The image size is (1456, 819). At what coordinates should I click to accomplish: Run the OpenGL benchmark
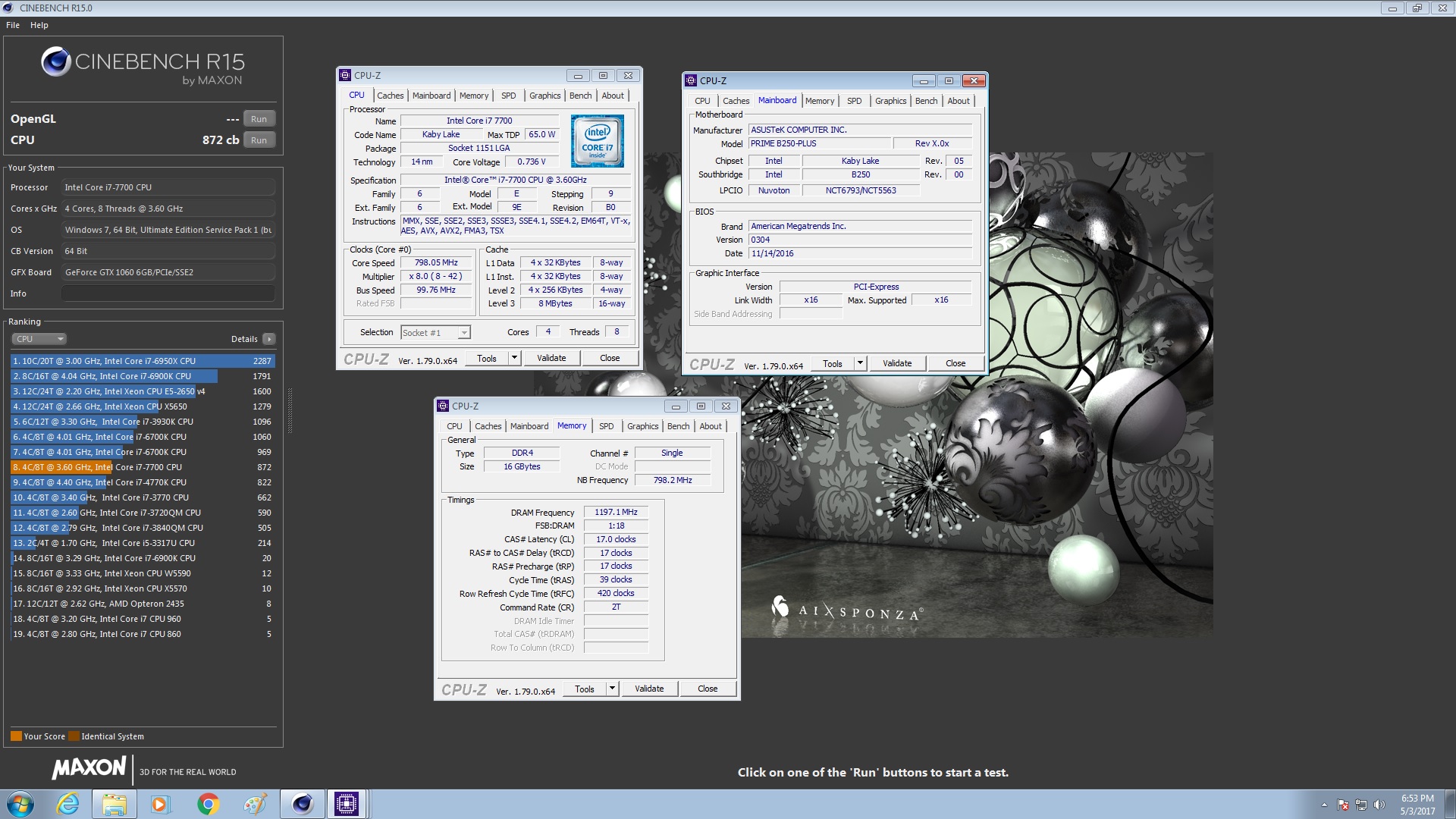259,119
